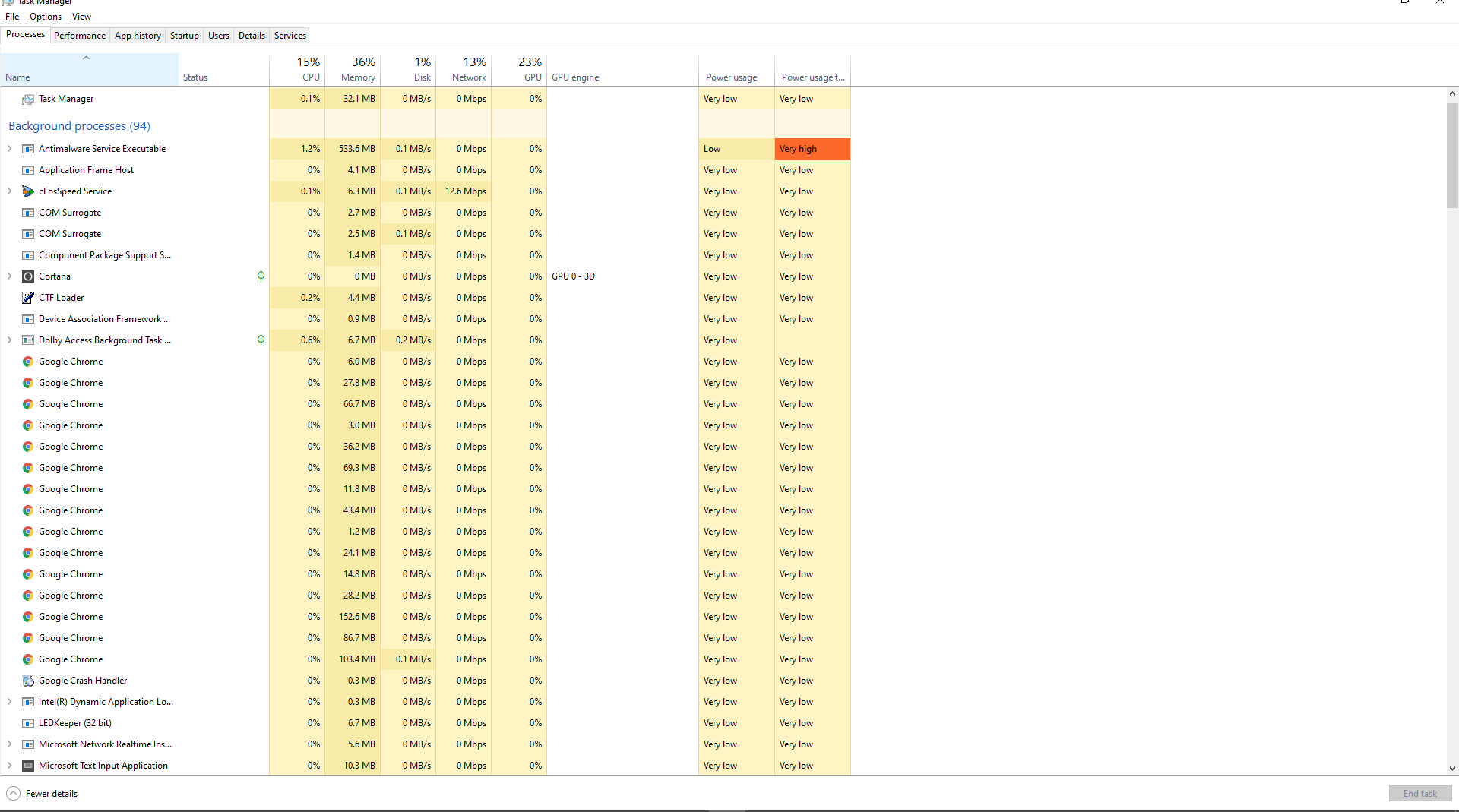Screen dimensions: 1459x812
Task: Click the Microsoft Text Input Application icon
Action: 28,766
